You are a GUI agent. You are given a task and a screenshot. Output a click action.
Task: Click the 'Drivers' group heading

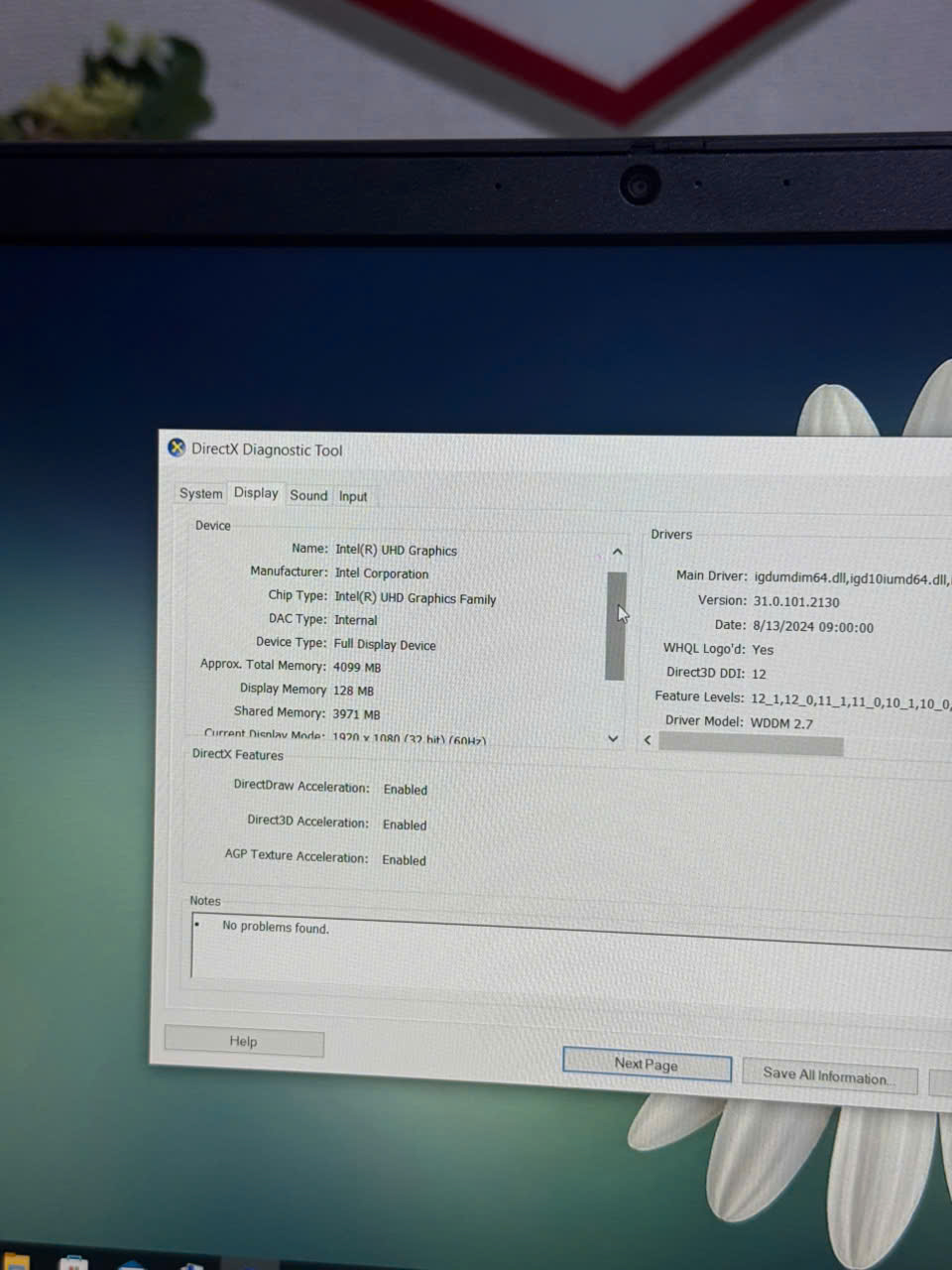pos(671,534)
